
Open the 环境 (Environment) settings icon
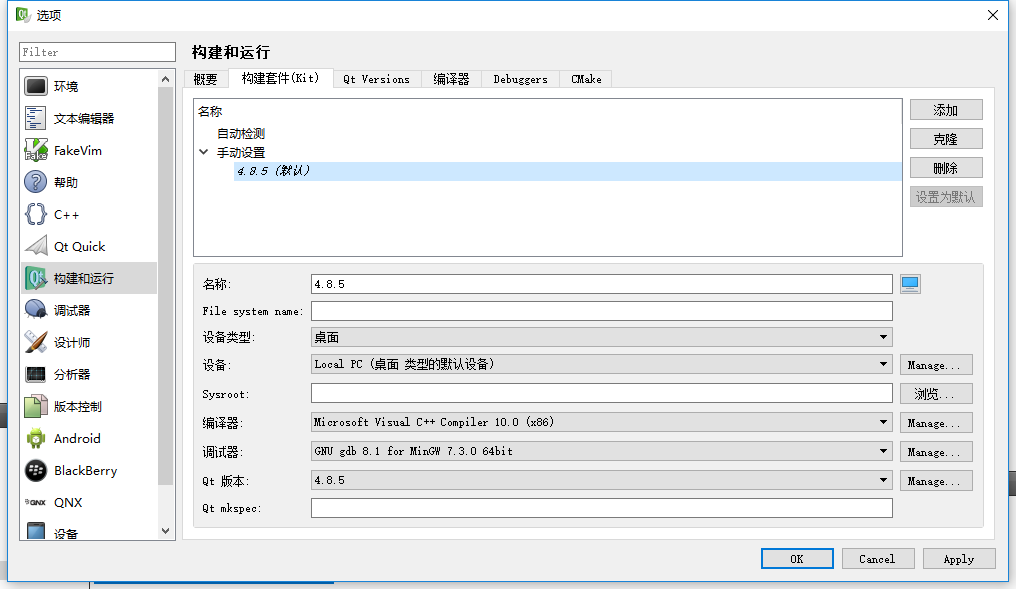[x=35, y=85]
